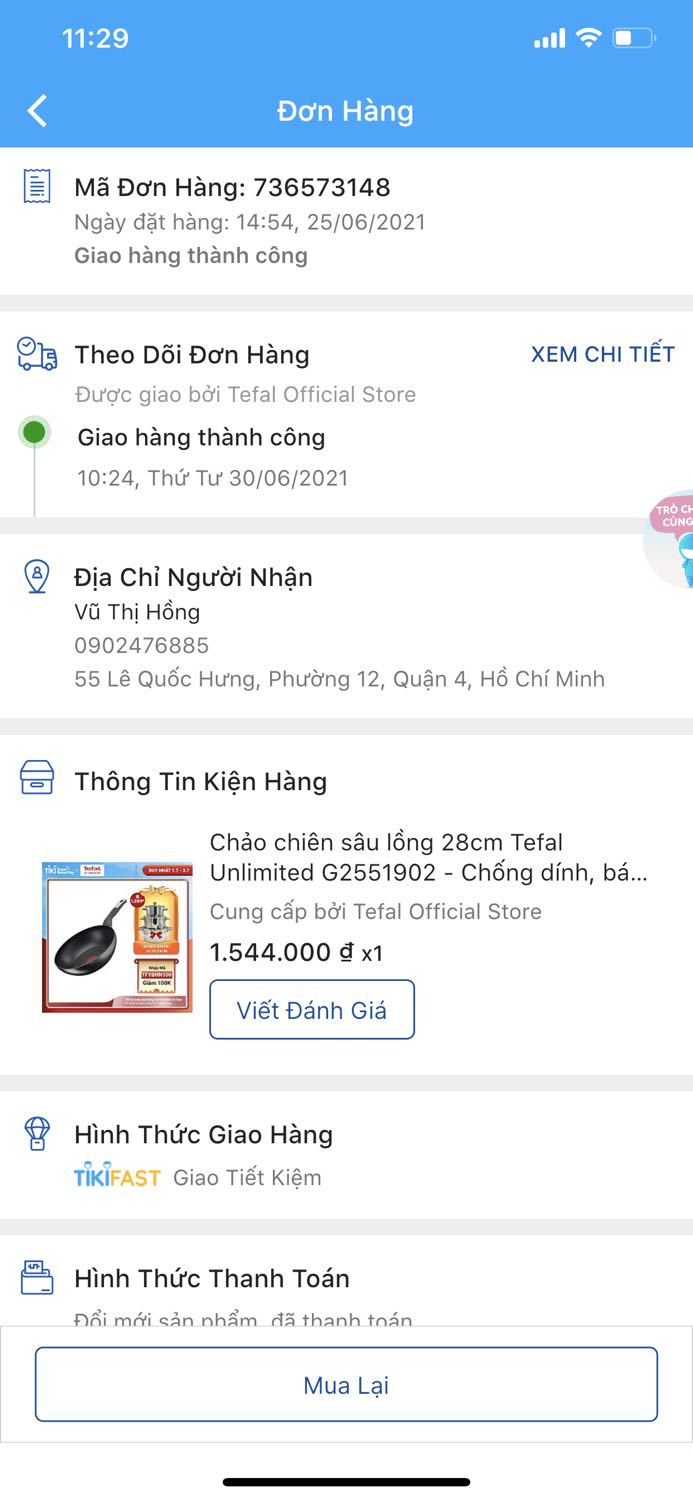The height and width of the screenshot is (1500, 693).
Task: Click the wallet payment method icon
Action: pos(37,1278)
